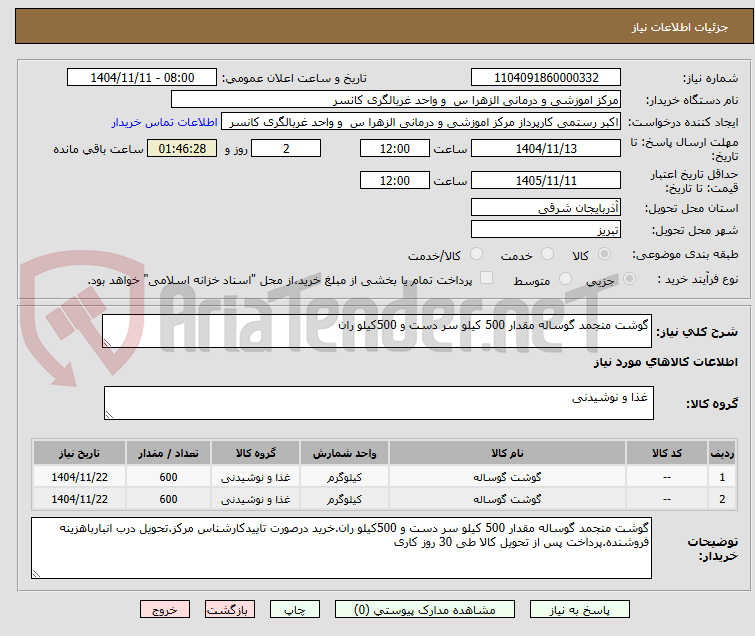
Task: Open مشاهده مدارک پیوستی (0) button
Action: (424, 610)
